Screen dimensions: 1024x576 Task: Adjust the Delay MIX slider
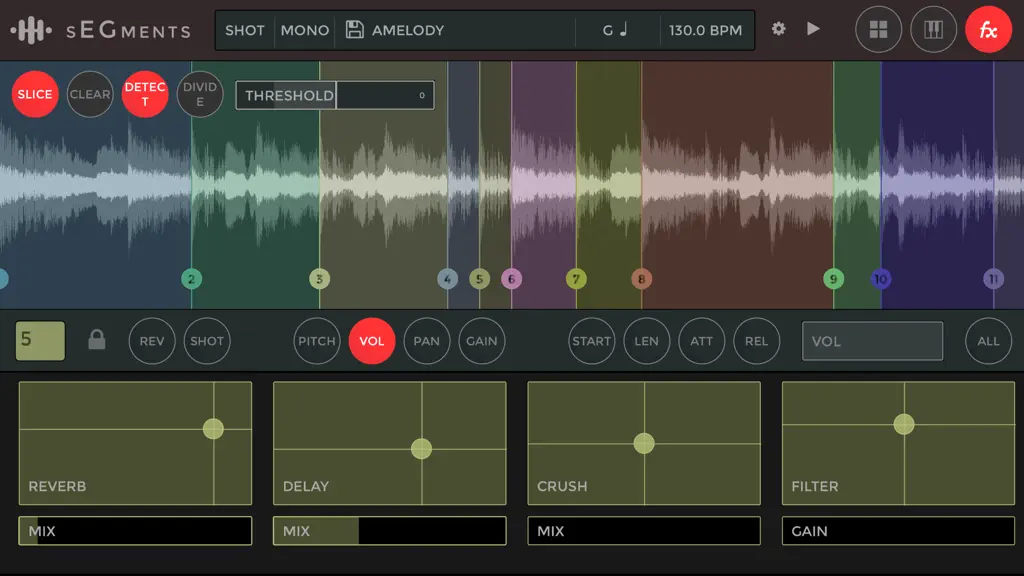[x=389, y=531]
